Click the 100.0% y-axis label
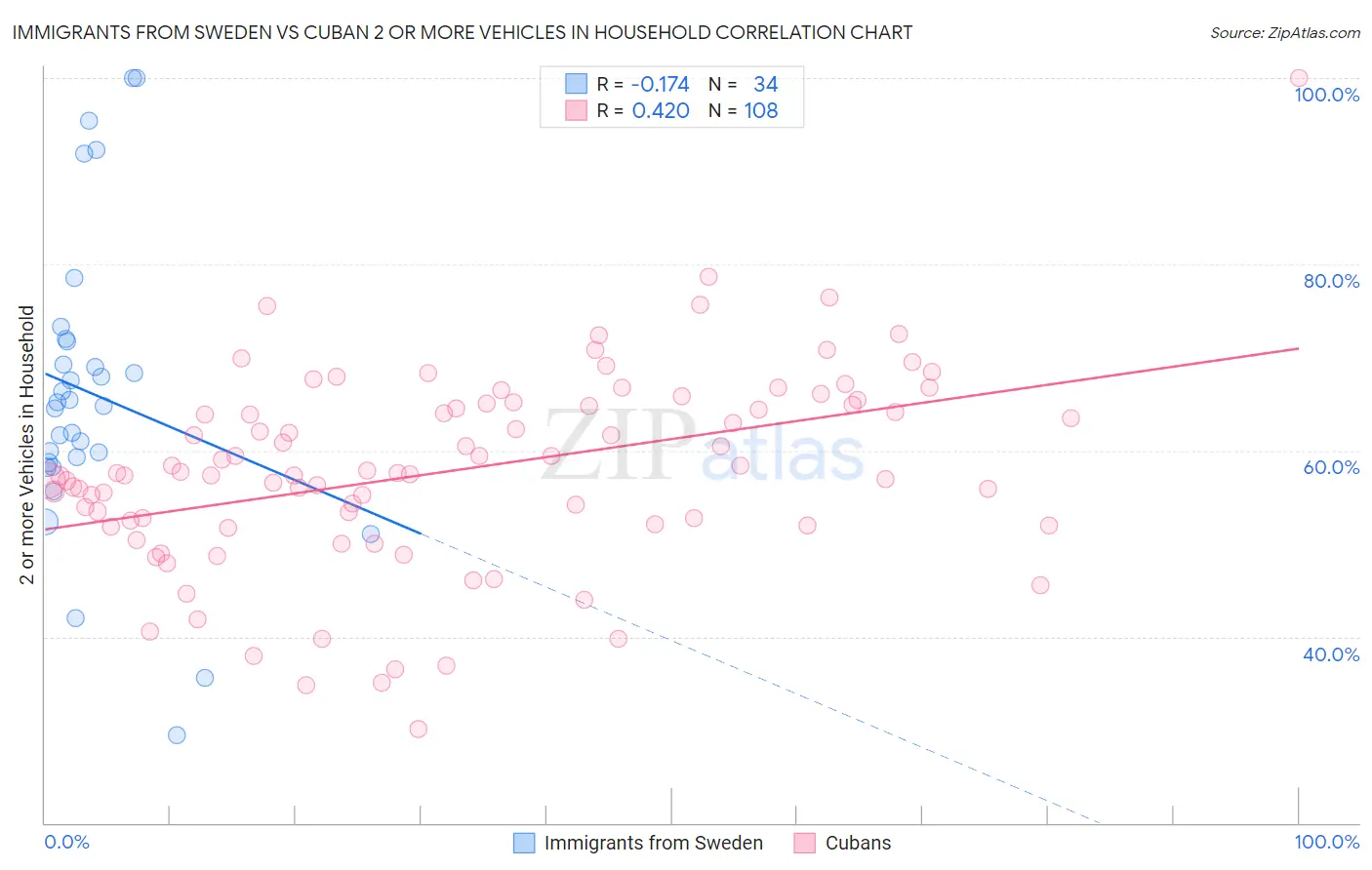The width and height of the screenshot is (1372, 870). [1327, 95]
